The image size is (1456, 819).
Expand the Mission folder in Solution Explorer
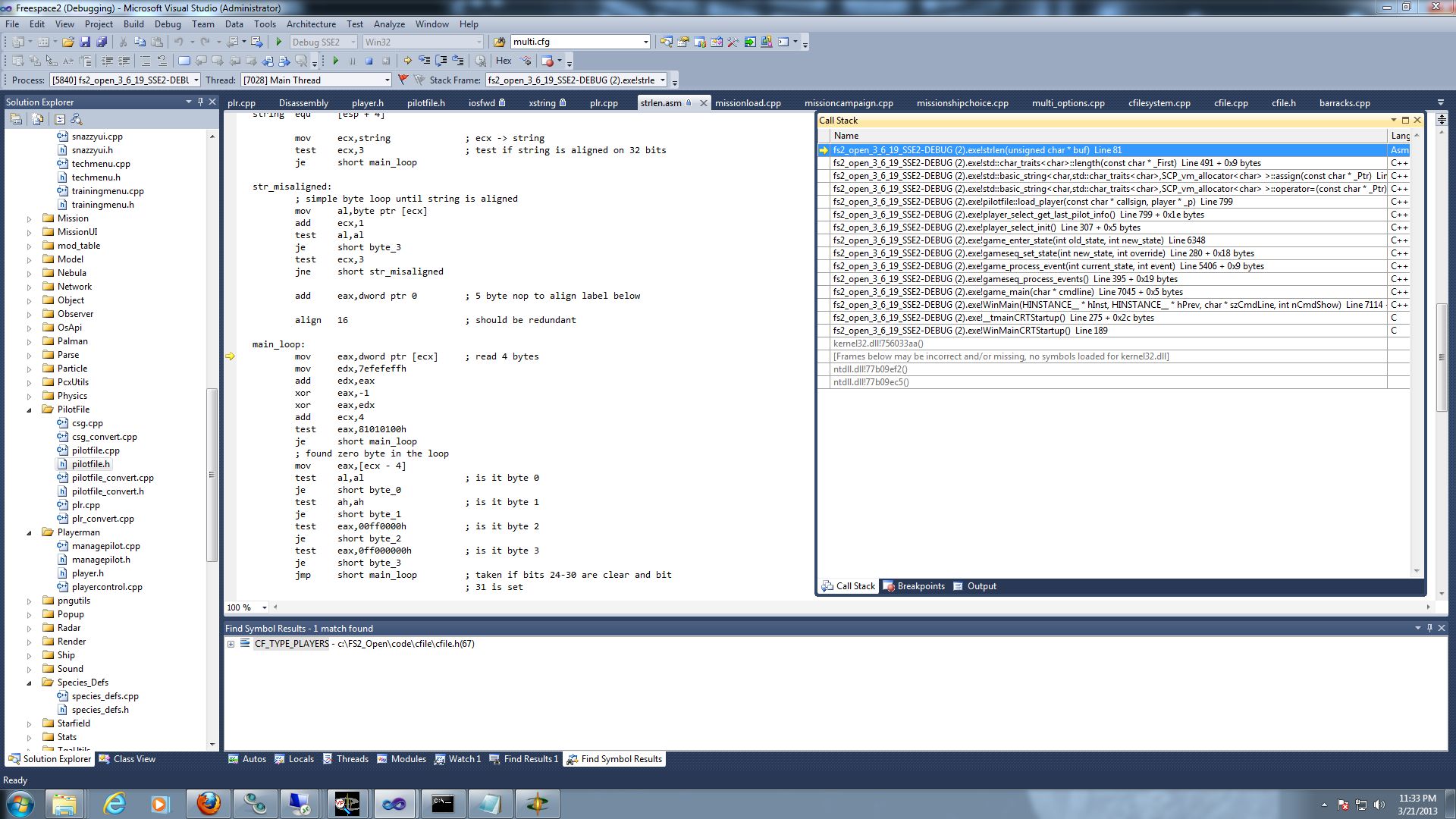(x=30, y=218)
